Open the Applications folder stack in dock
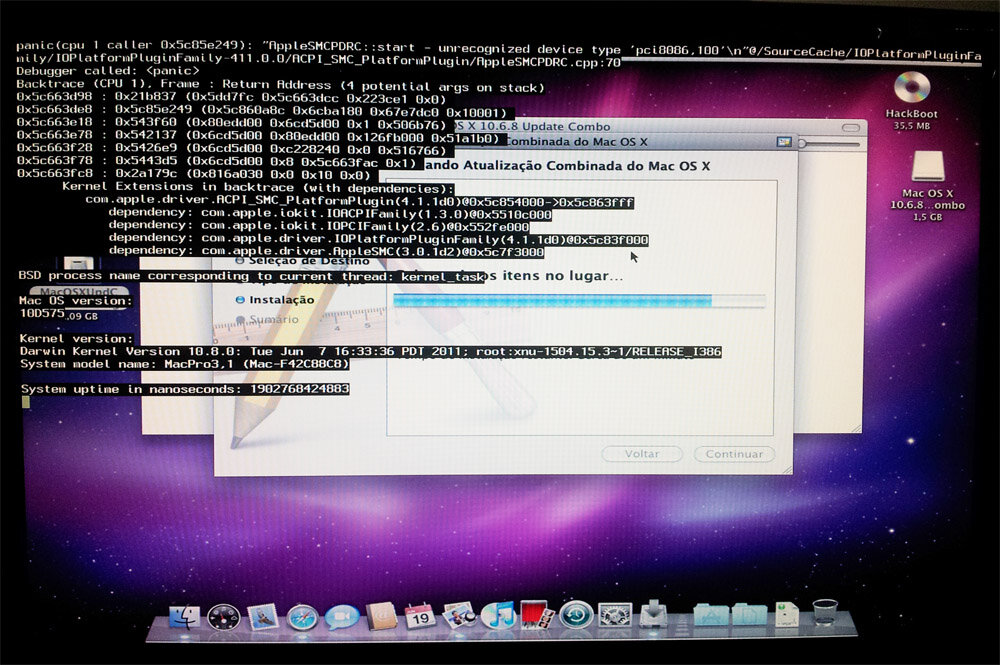 pos(708,614)
